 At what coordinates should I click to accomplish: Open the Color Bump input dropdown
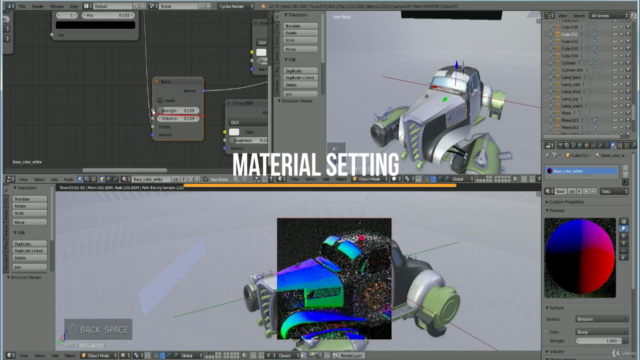602,332
